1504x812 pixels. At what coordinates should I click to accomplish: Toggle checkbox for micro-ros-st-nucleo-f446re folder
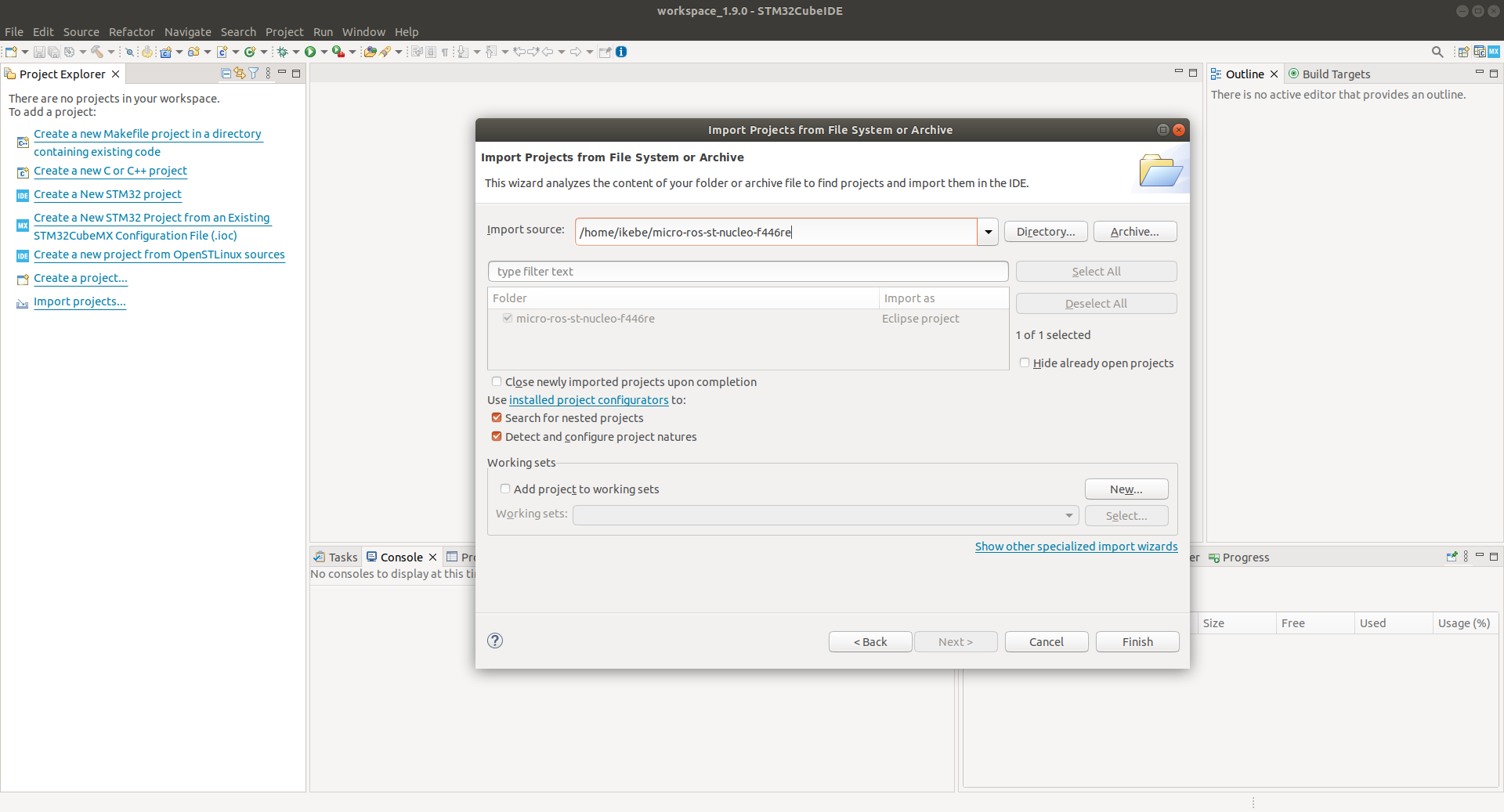pyautogui.click(x=508, y=319)
